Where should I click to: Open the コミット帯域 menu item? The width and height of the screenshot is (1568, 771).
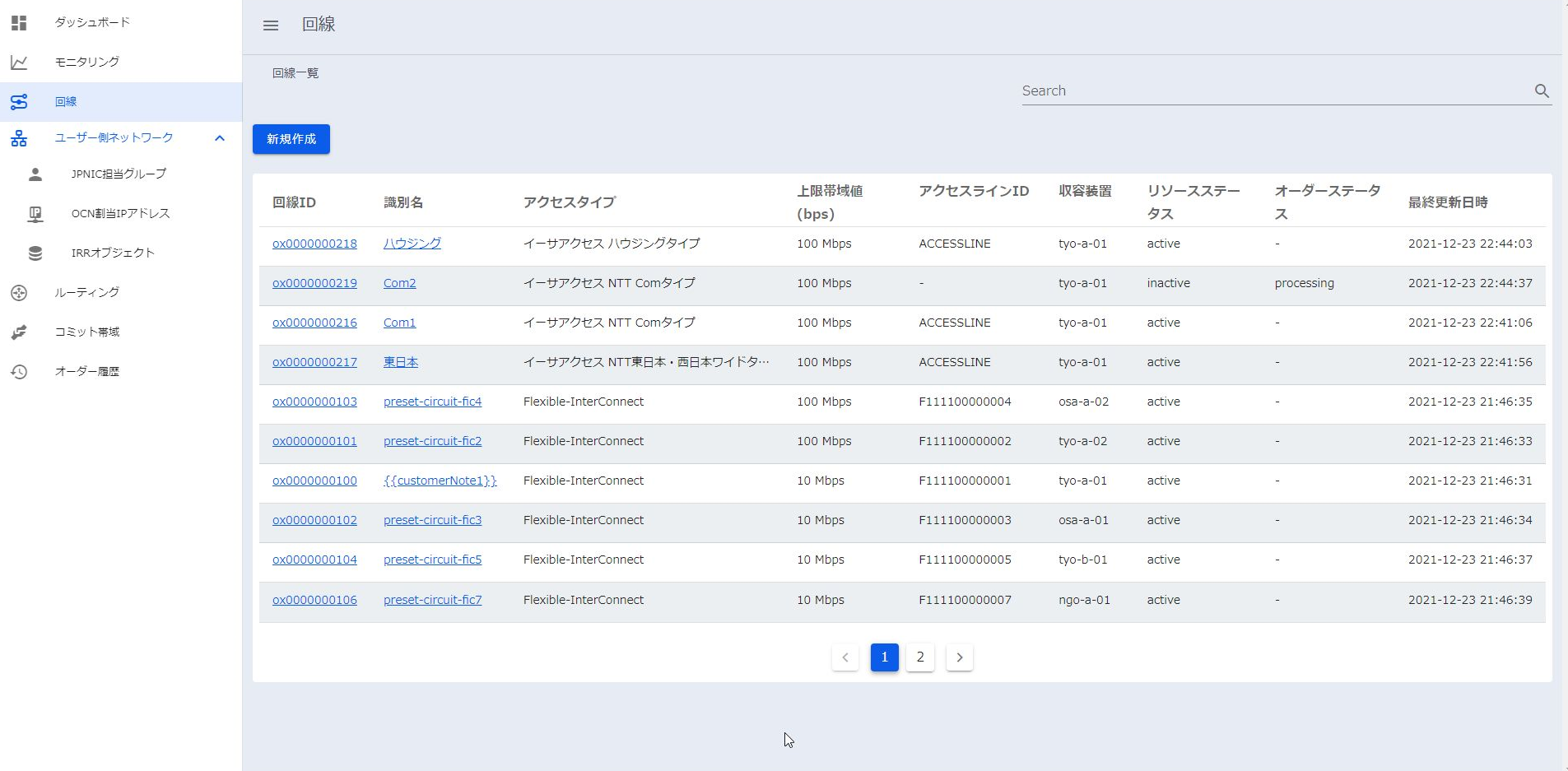pos(87,332)
